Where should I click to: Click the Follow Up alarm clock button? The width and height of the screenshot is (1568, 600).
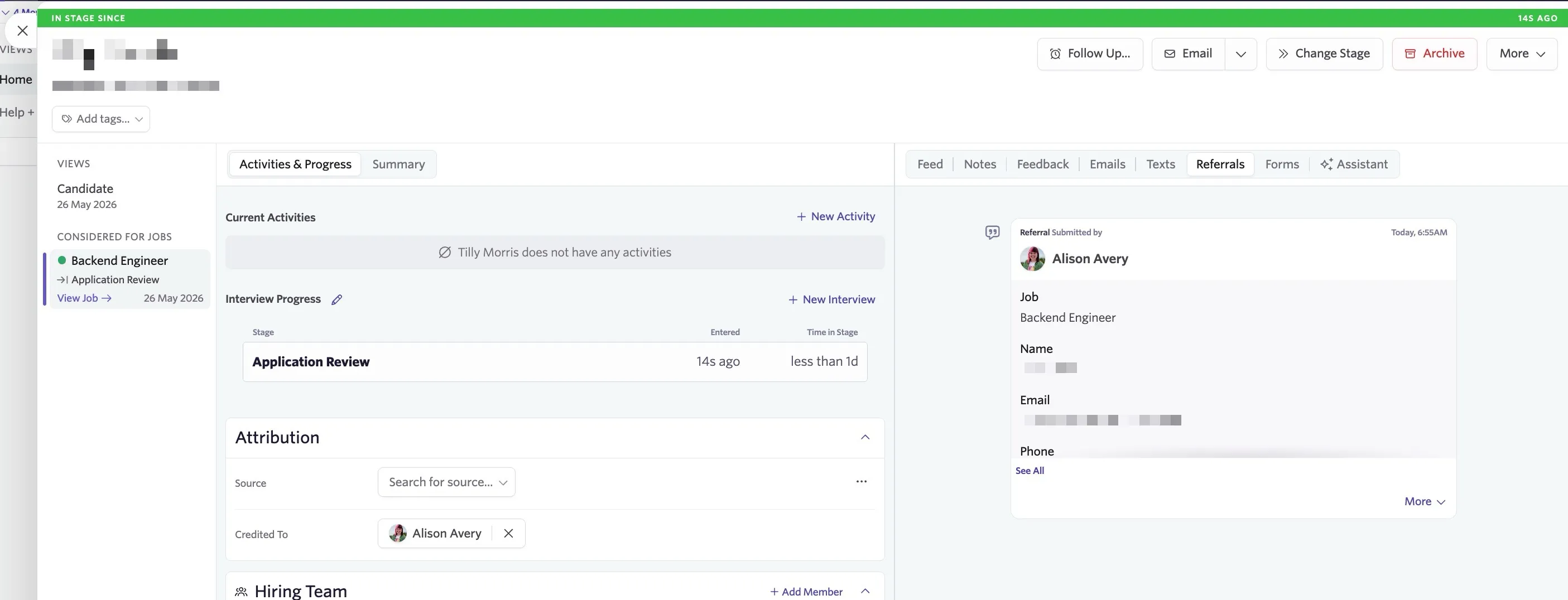tap(1090, 54)
